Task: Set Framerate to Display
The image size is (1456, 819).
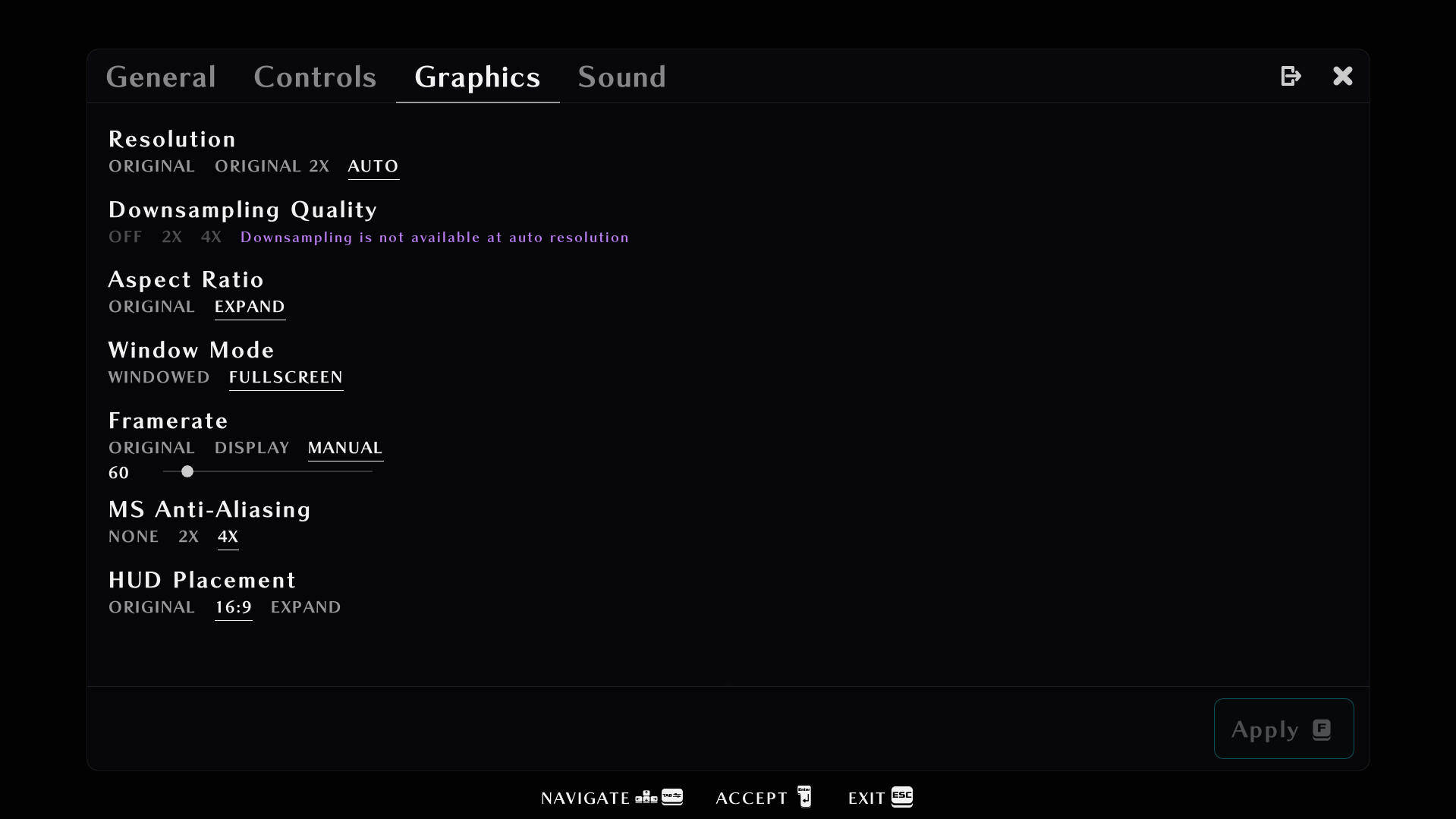Action: tap(252, 448)
